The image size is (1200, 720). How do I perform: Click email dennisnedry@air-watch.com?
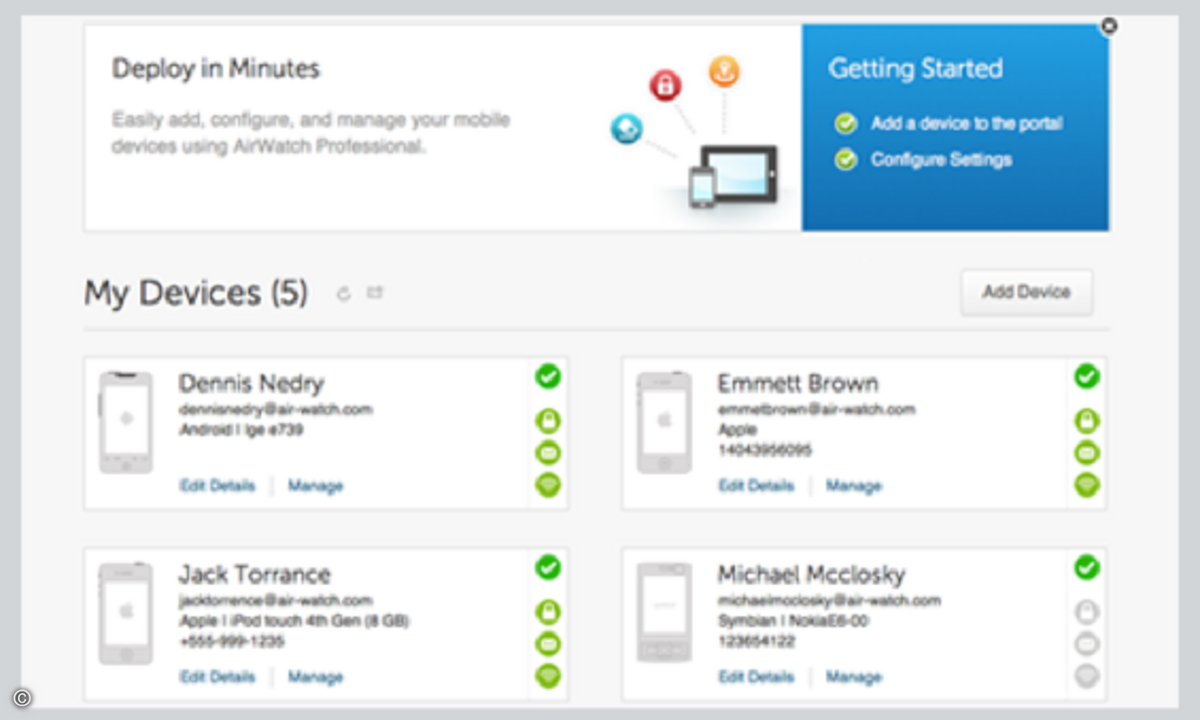pos(276,410)
